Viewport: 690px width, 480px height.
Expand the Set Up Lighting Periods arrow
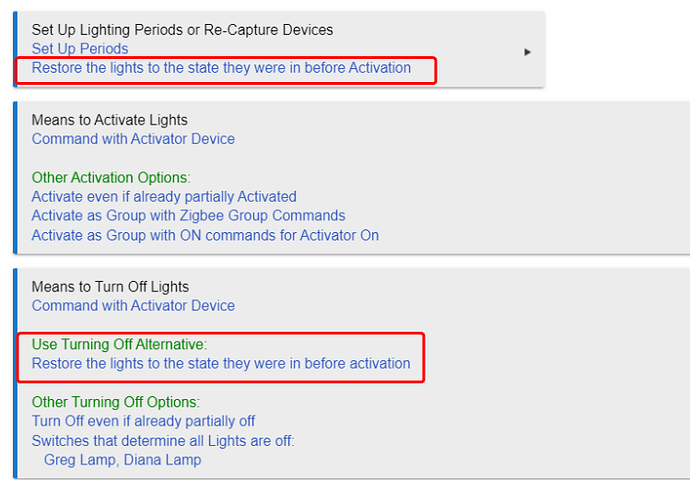point(527,52)
